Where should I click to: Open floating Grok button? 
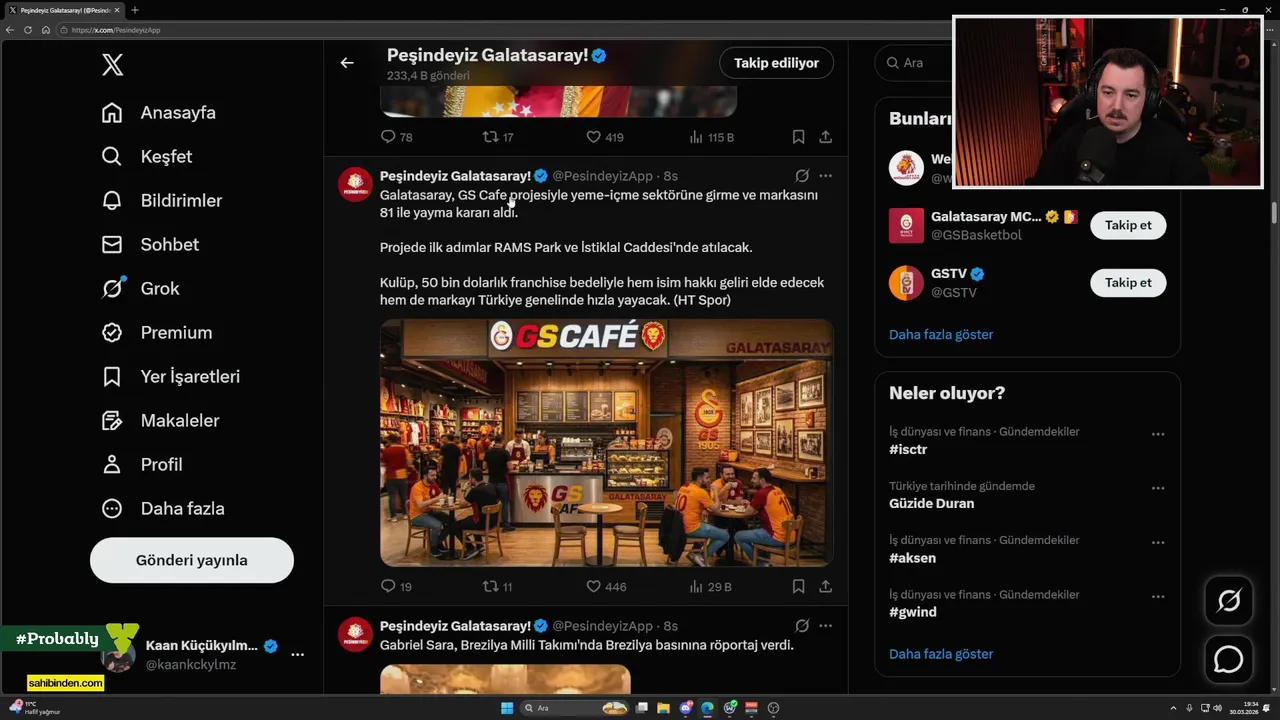[1228, 601]
